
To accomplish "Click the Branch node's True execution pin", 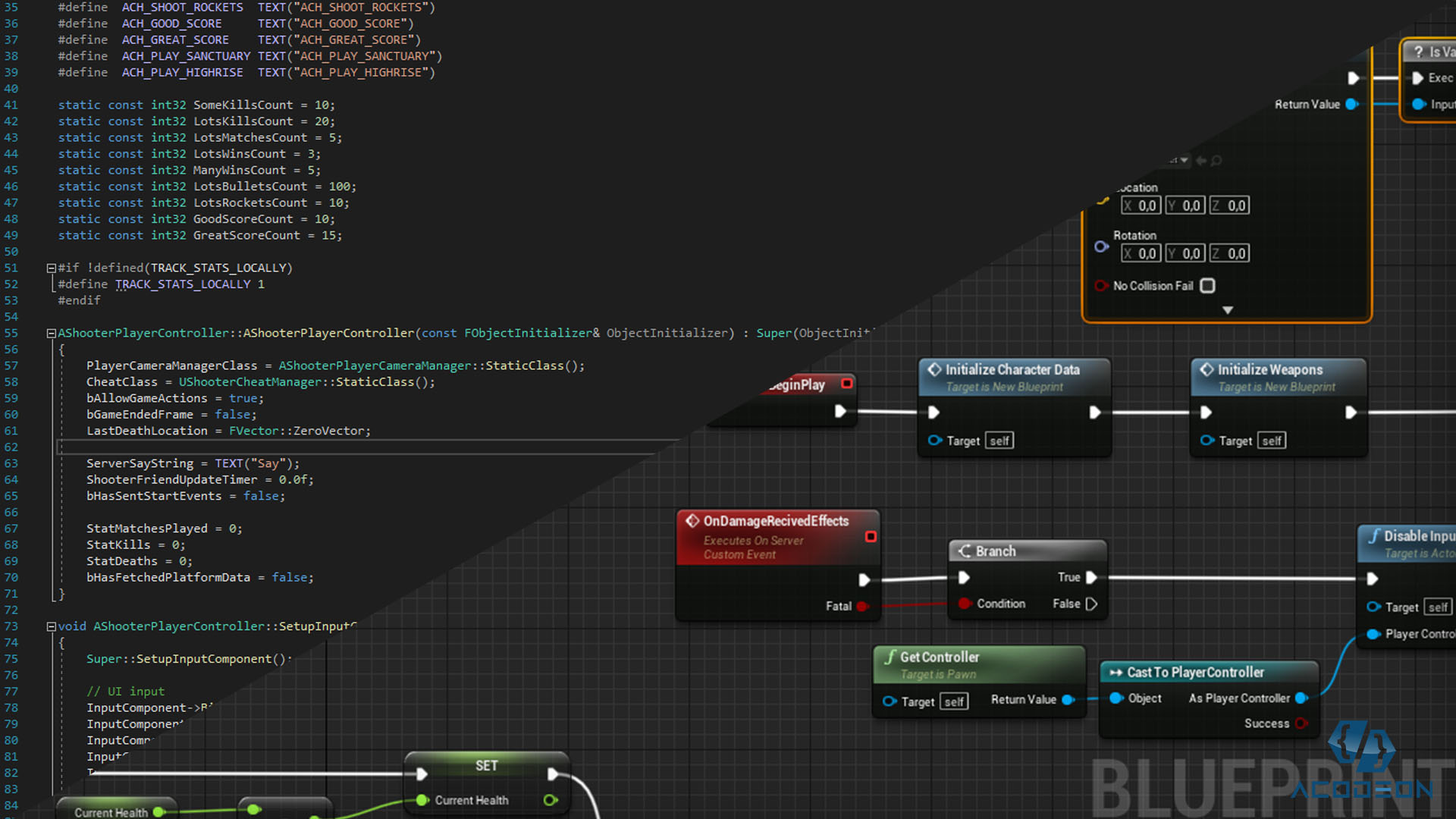I will [x=1091, y=577].
